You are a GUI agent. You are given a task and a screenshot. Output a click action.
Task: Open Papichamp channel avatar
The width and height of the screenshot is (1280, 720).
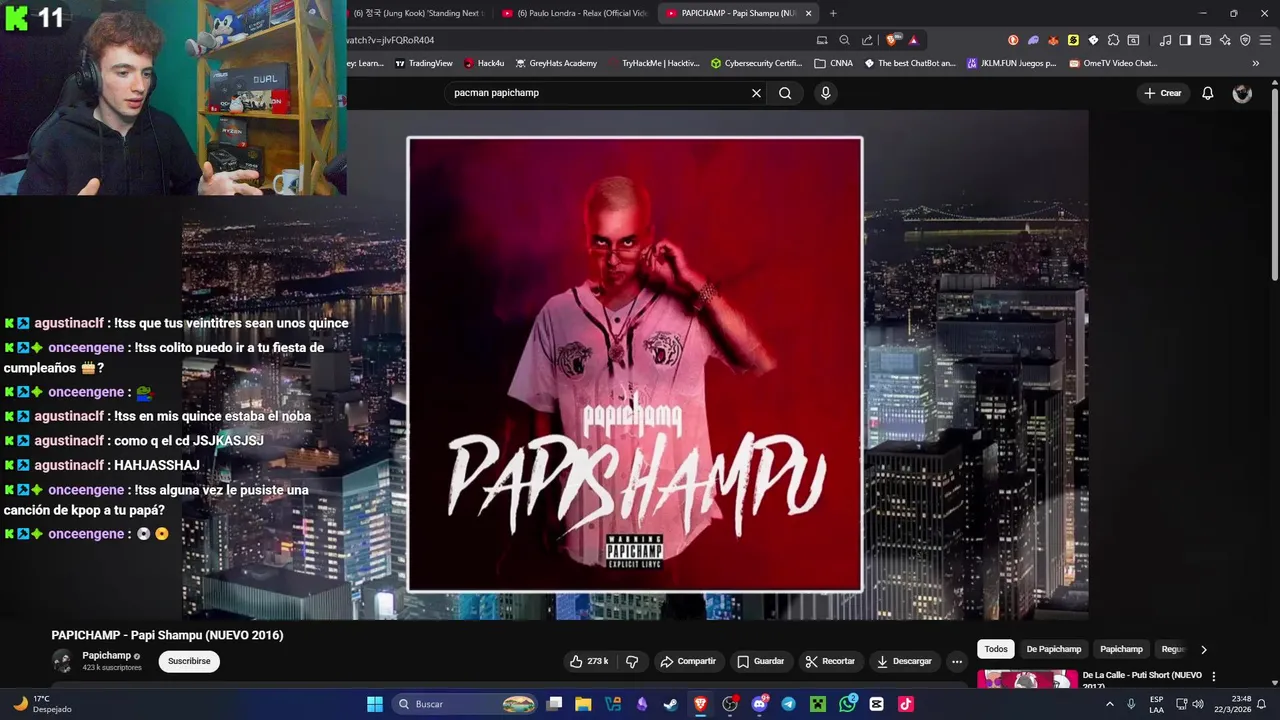tap(62, 661)
